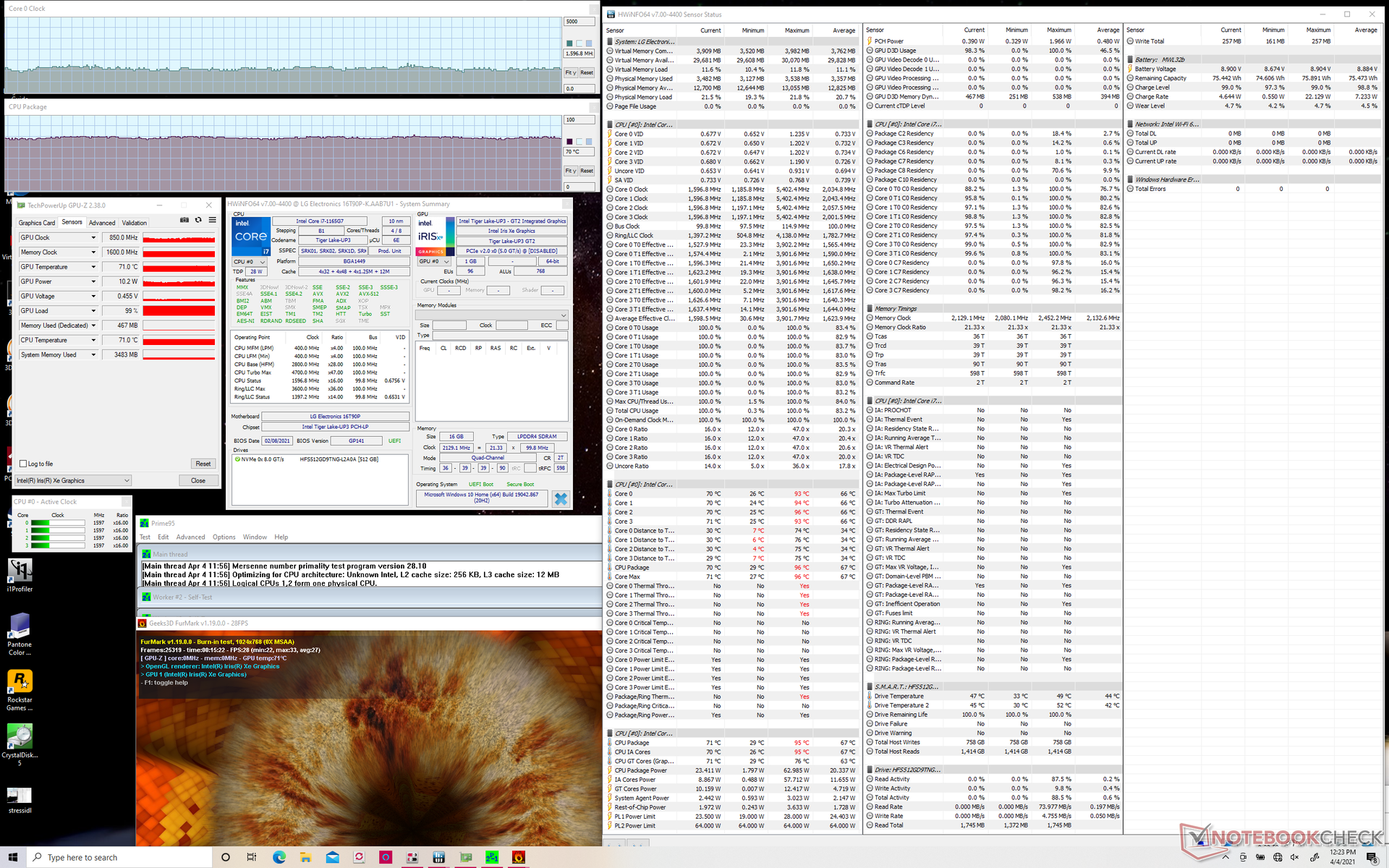Open the GPU-Z hamburger menu icon
This screenshot has width=1389, height=868.
pos(212,220)
